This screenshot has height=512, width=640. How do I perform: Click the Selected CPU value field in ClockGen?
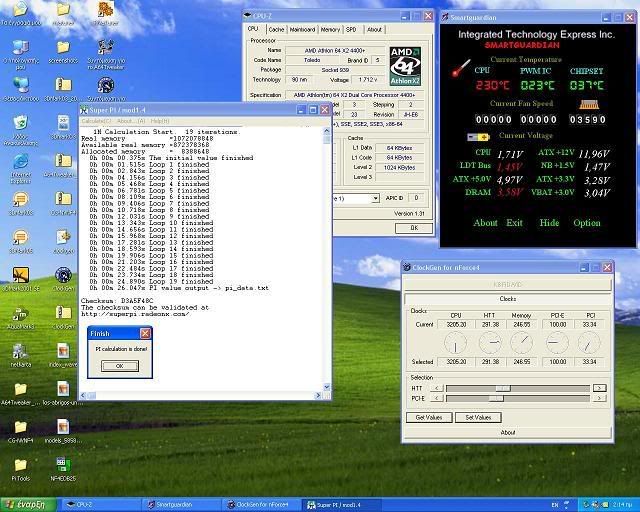(456, 362)
